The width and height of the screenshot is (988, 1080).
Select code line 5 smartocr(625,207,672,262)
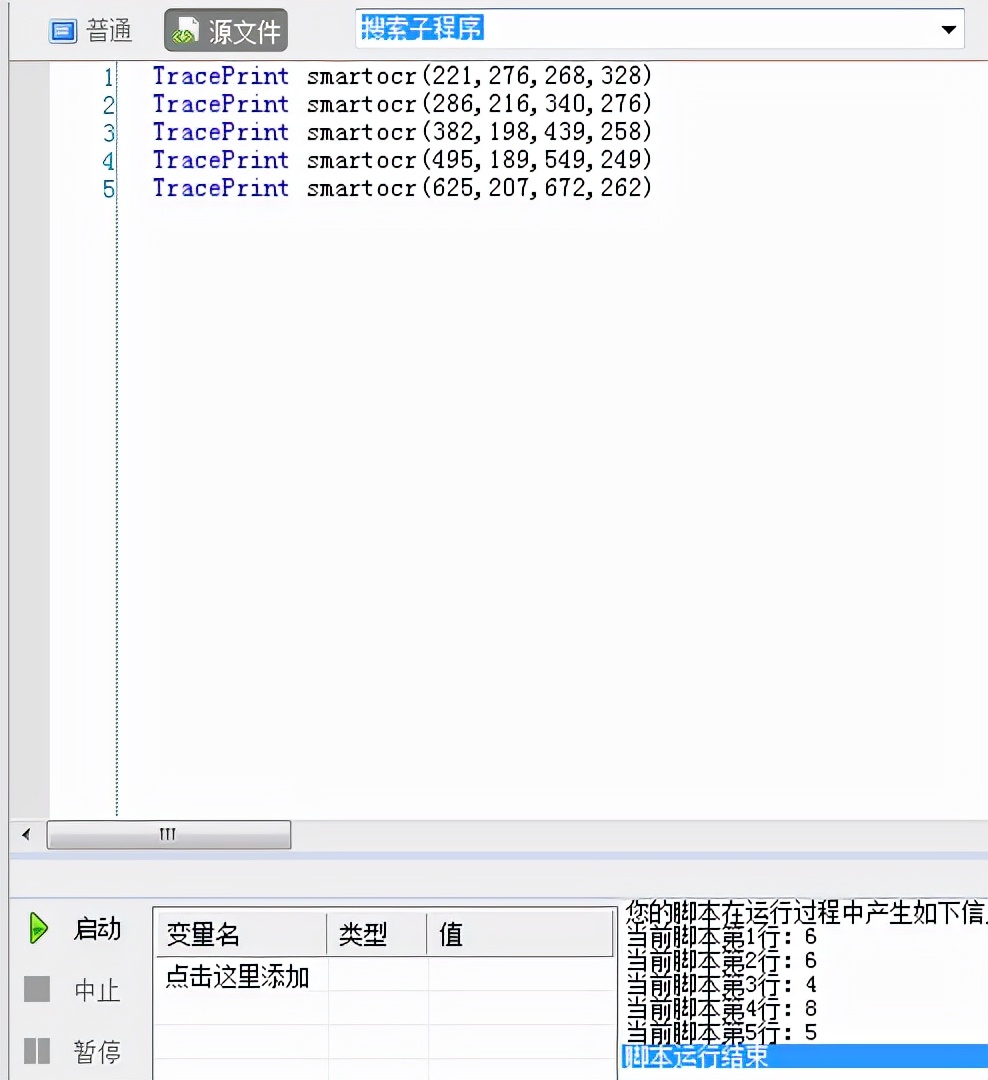pos(402,187)
